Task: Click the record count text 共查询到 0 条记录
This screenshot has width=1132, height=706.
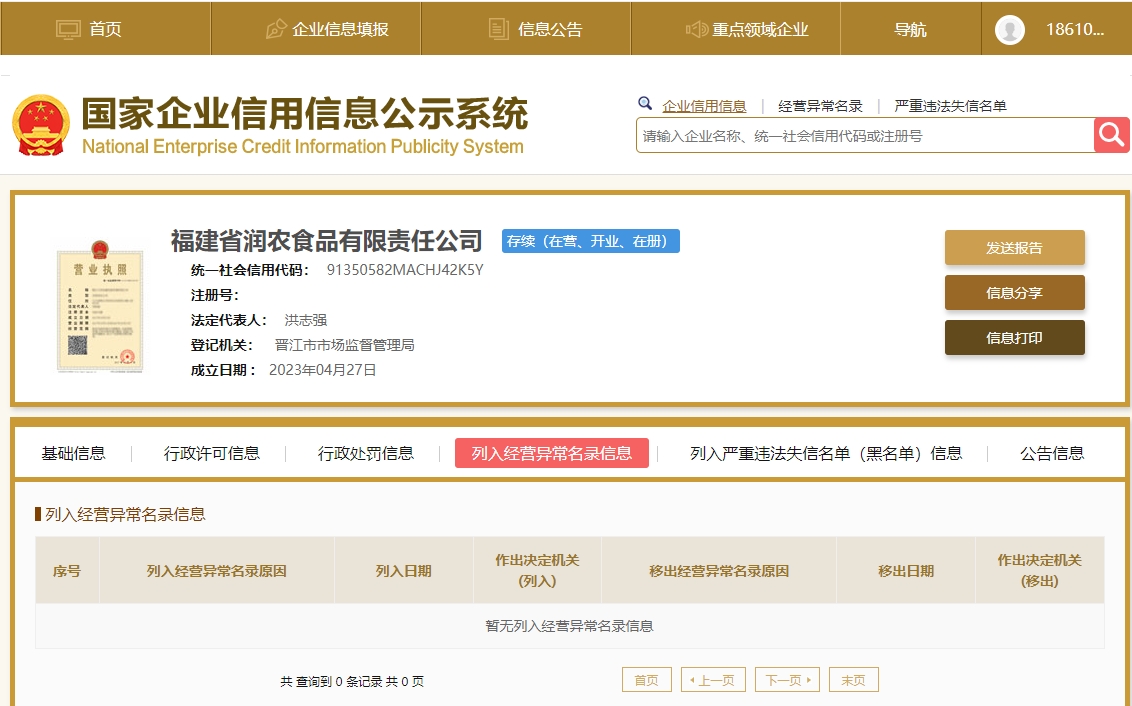Action: point(331,681)
